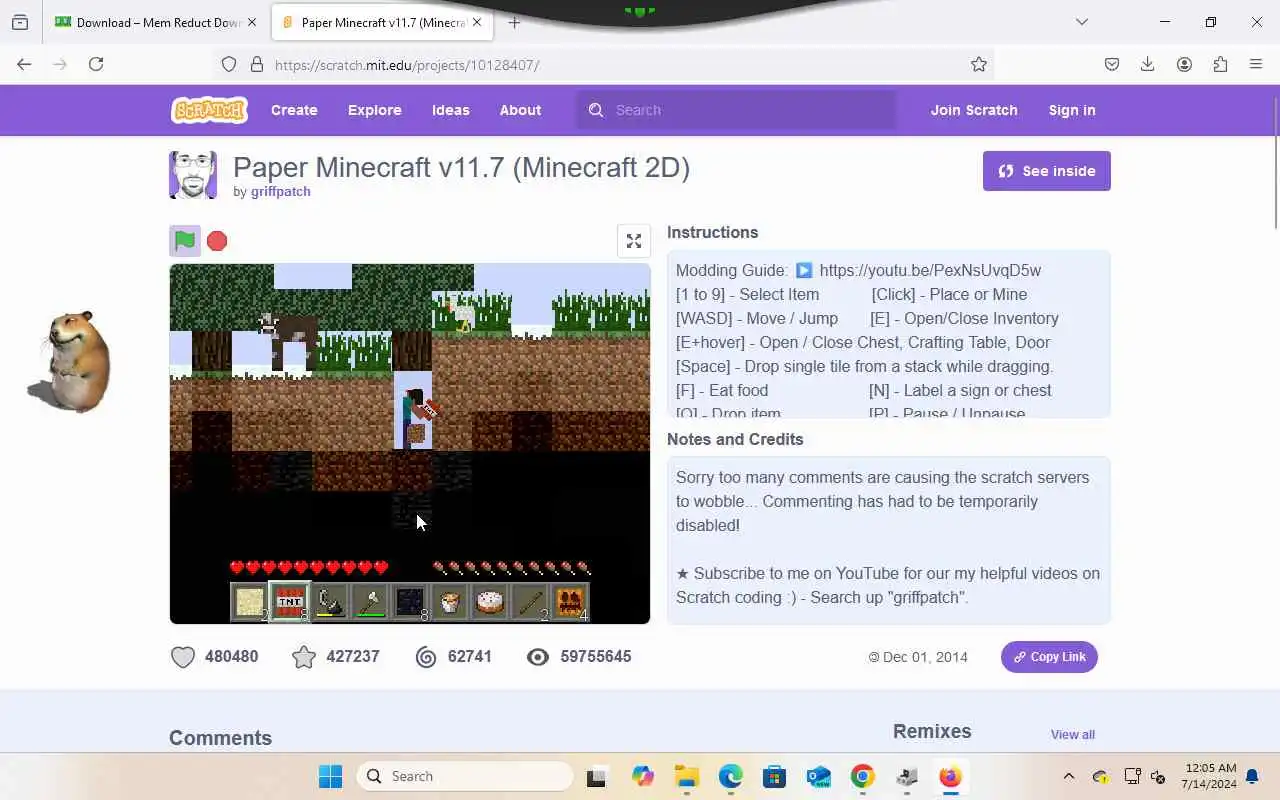This screenshot has height=800, width=1280.
Task: Open the Create menu item
Action: pyautogui.click(x=294, y=110)
